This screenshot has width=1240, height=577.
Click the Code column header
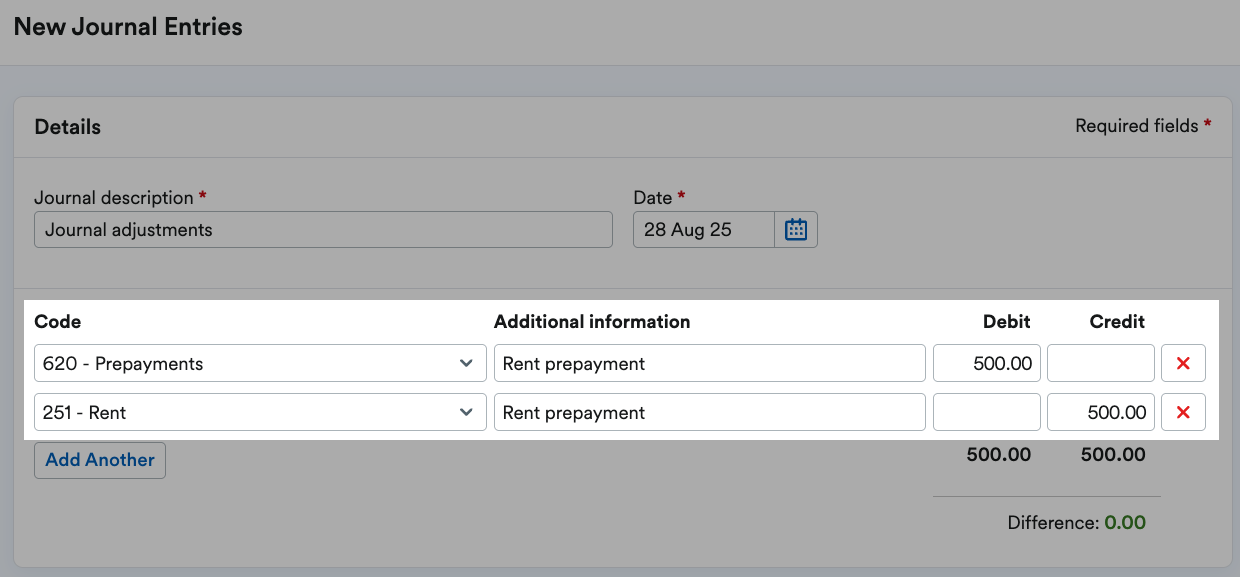click(x=58, y=322)
